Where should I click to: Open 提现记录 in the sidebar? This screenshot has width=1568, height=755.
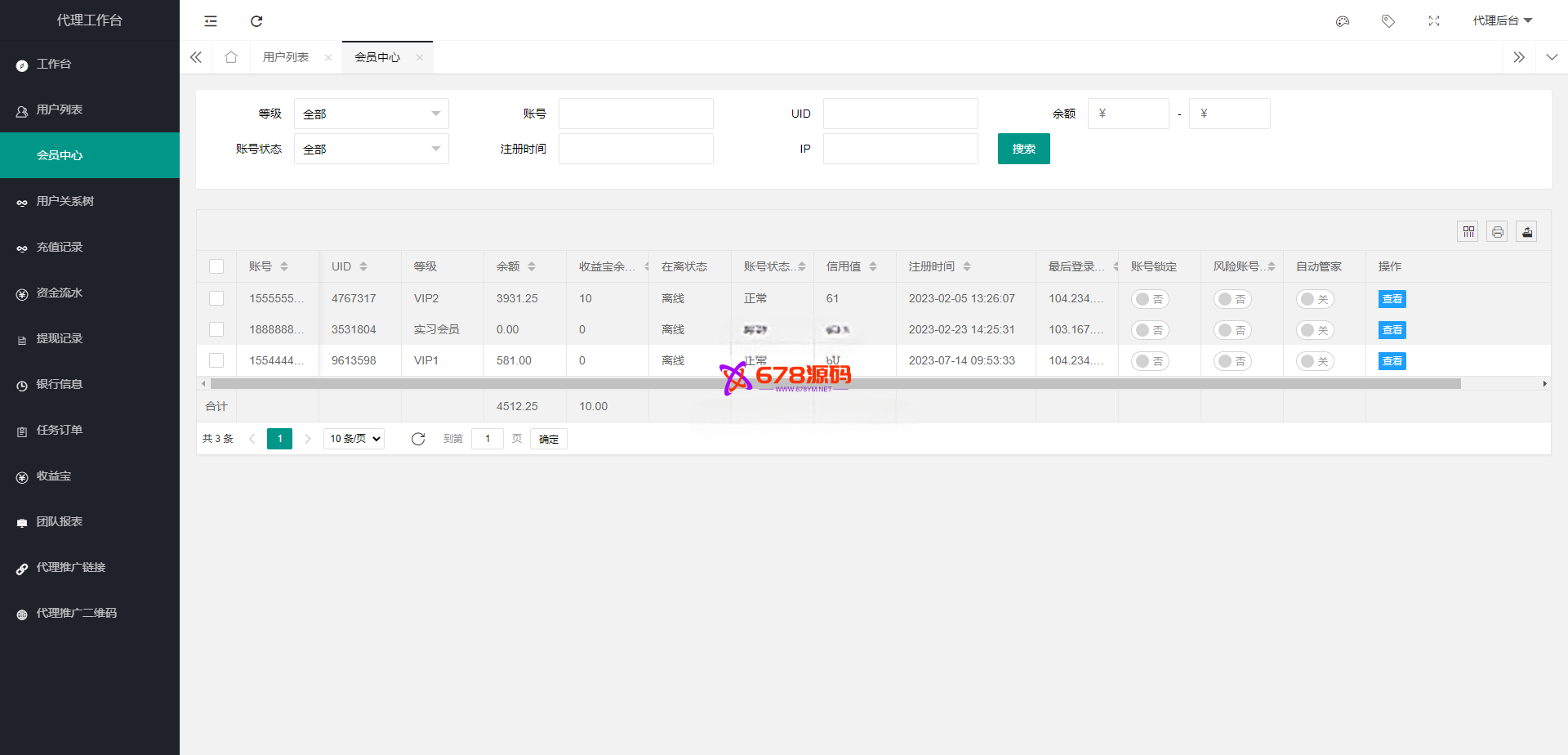click(90, 338)
